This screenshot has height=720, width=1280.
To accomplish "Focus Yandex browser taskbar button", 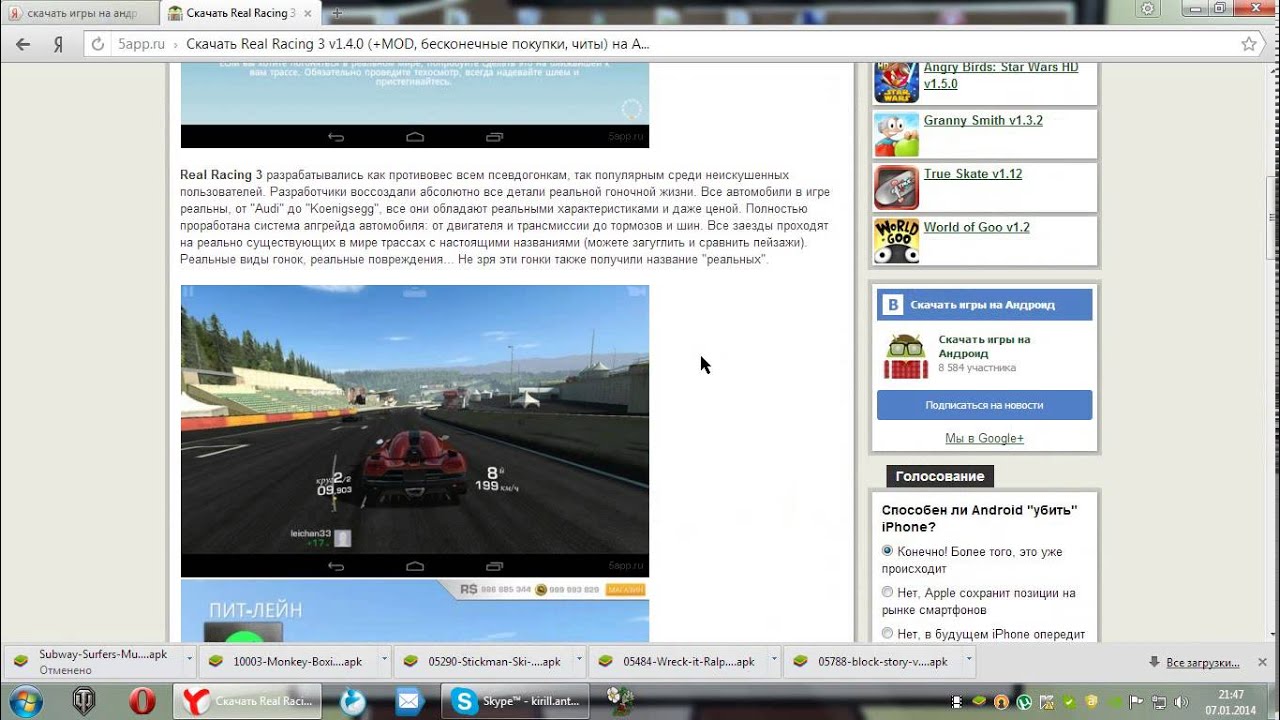I will 248,701.
